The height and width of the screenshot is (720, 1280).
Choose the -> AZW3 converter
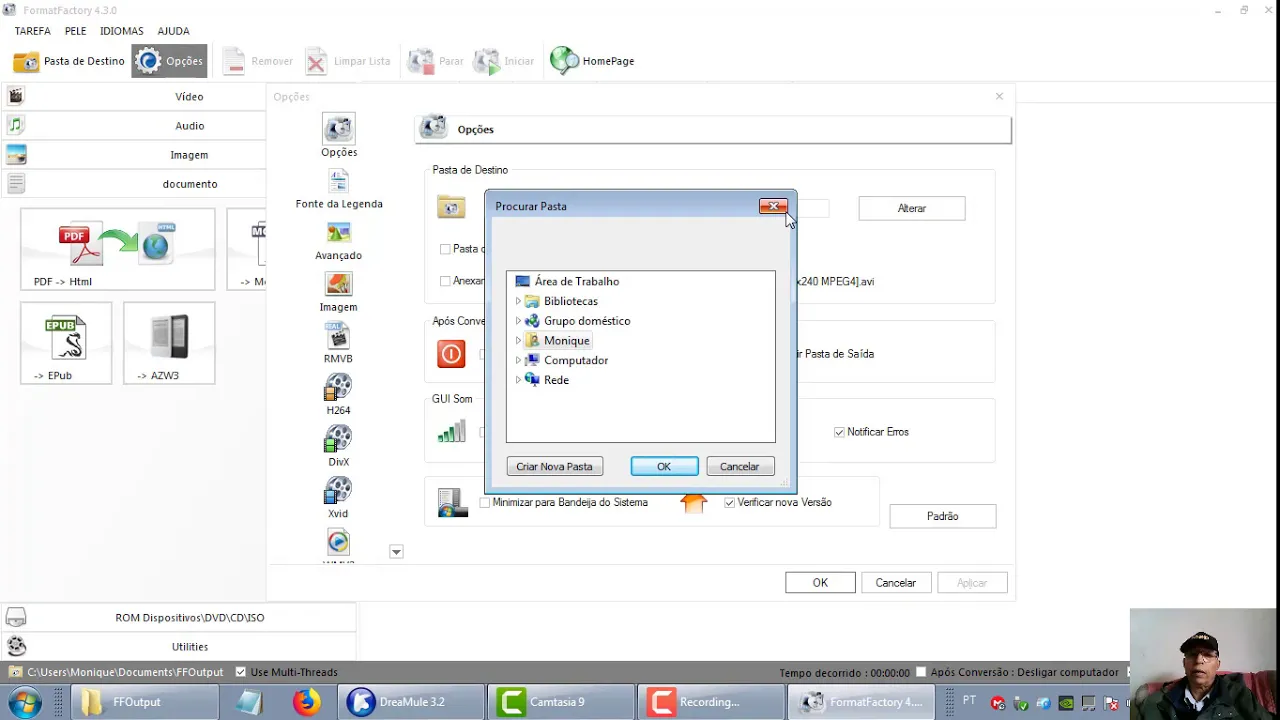pos(169,343)
